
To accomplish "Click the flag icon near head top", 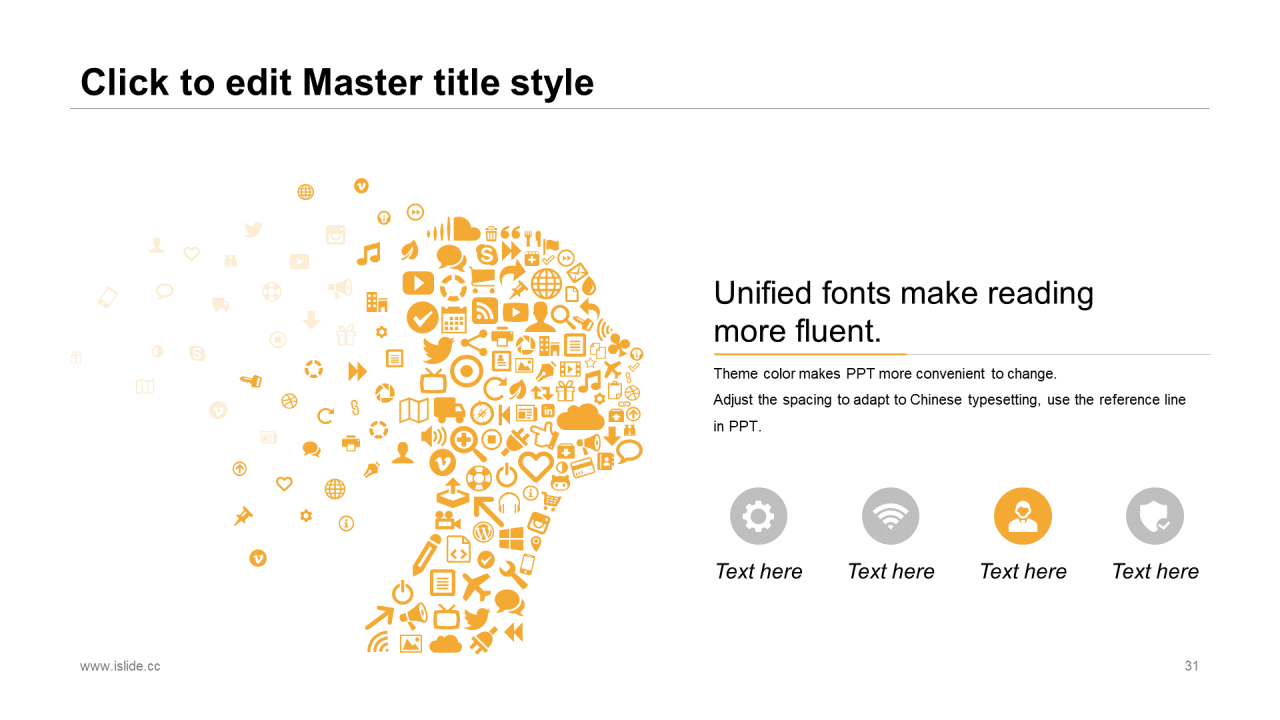I will (x=551, y=246).
